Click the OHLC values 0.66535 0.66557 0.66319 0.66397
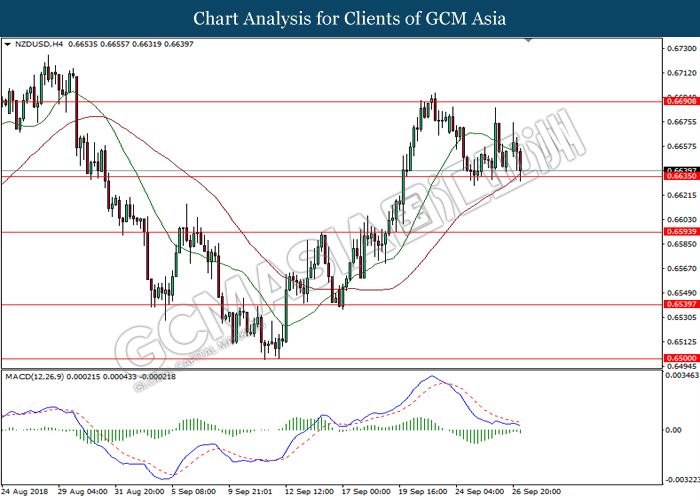 pyautogui.click(x=131, y=44)
